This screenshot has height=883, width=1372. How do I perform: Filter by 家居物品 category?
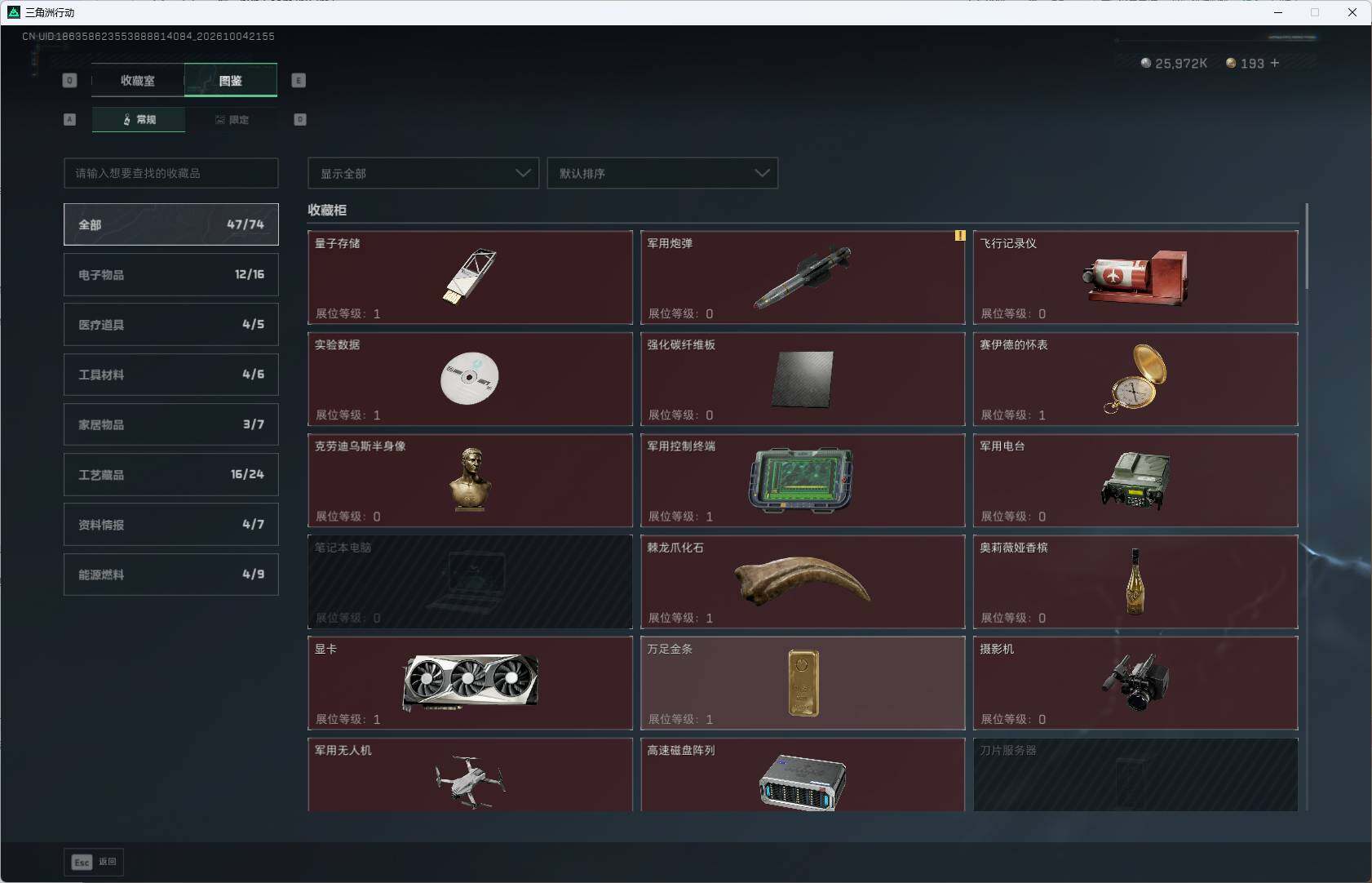coord(171,424)
